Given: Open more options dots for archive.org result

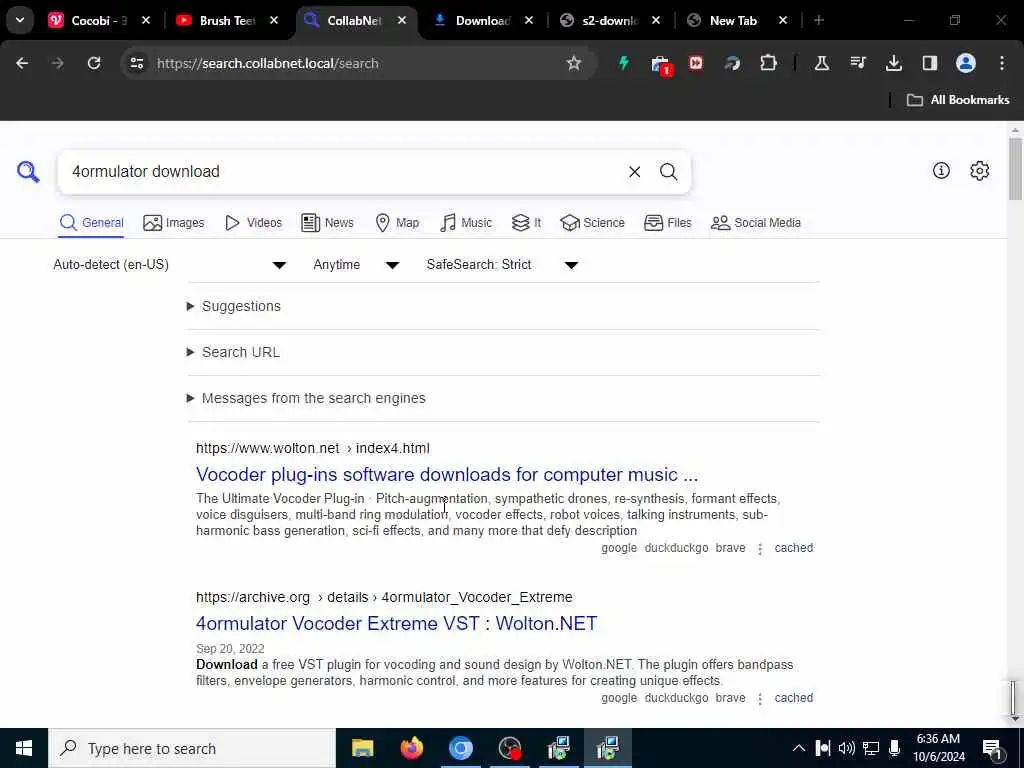Looking at the screenshot, I should (760, 698).
